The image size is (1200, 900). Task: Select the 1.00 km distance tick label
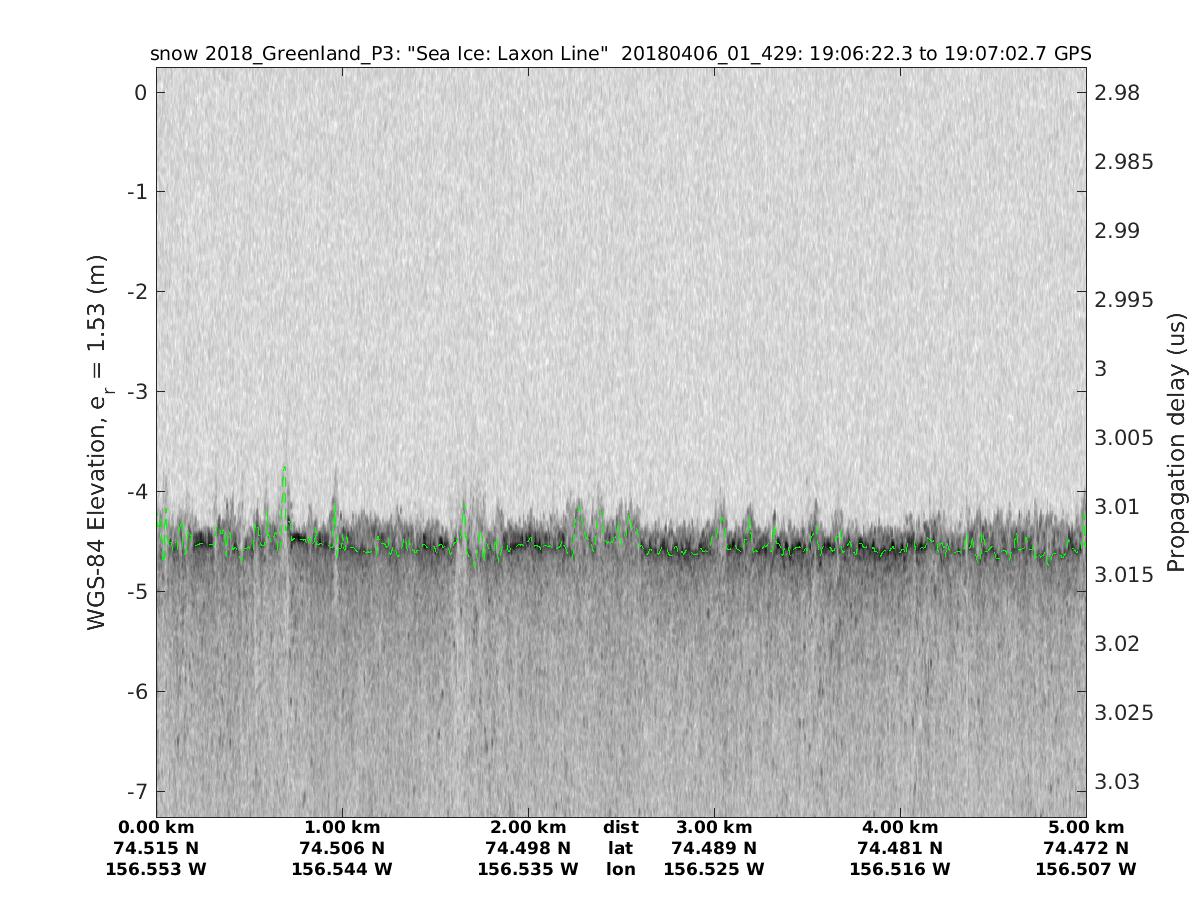[342, 828]
